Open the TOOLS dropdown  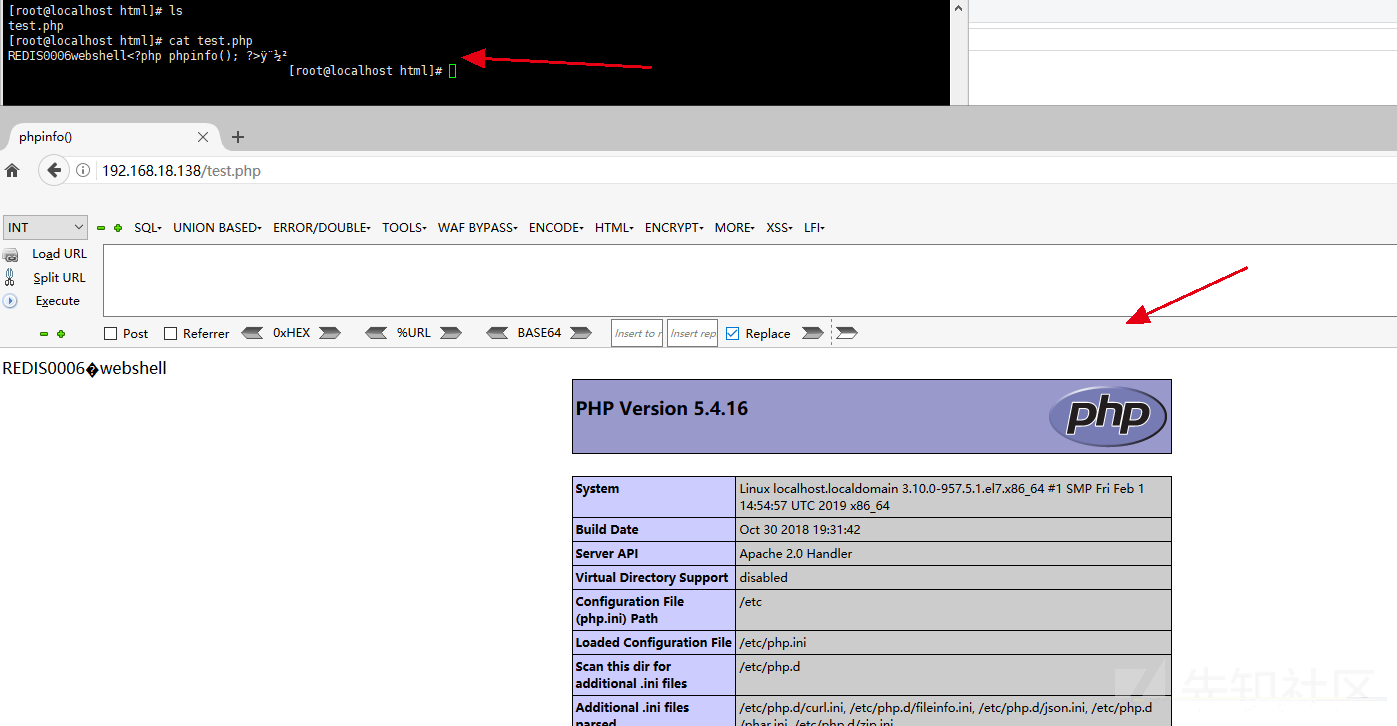pos(405,228)
